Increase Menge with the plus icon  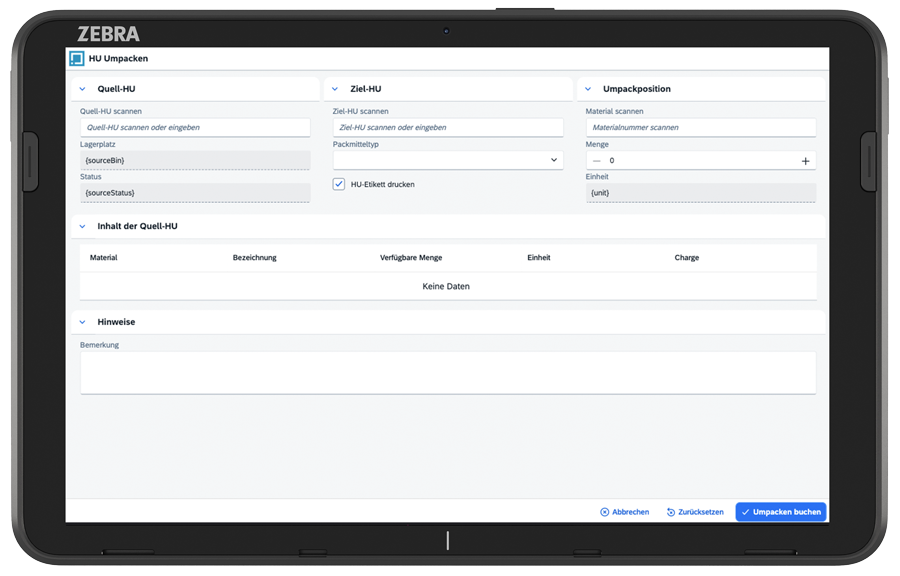pyautogui.click(x=805, y=161)
